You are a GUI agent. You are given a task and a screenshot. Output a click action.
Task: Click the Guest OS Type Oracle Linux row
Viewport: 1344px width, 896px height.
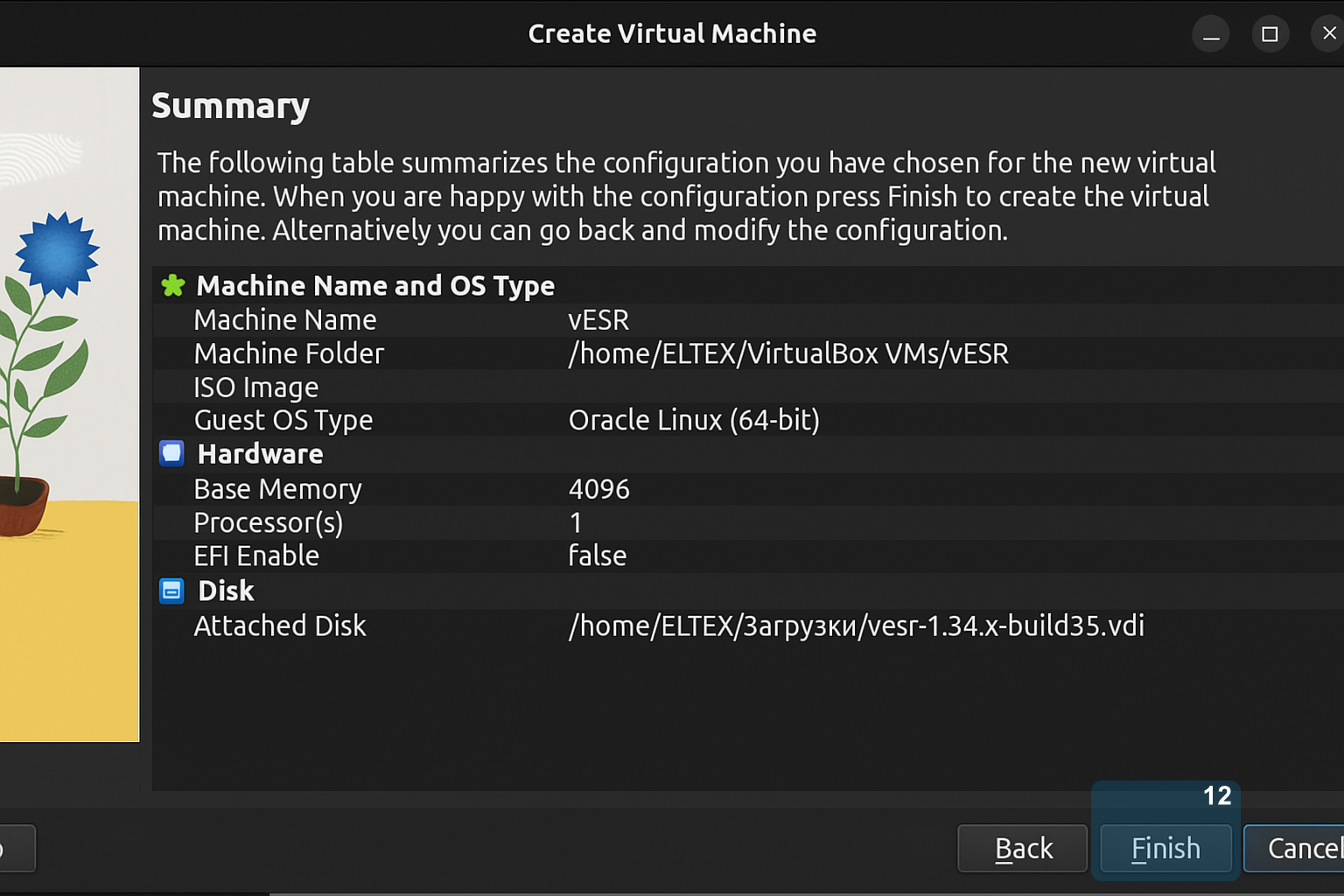tap(693, 420)
